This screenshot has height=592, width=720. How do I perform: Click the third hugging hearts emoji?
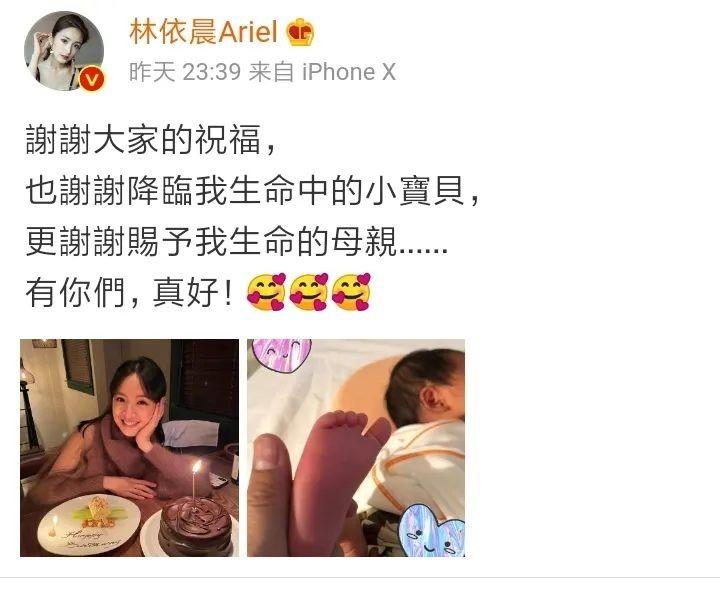[351, 293]
